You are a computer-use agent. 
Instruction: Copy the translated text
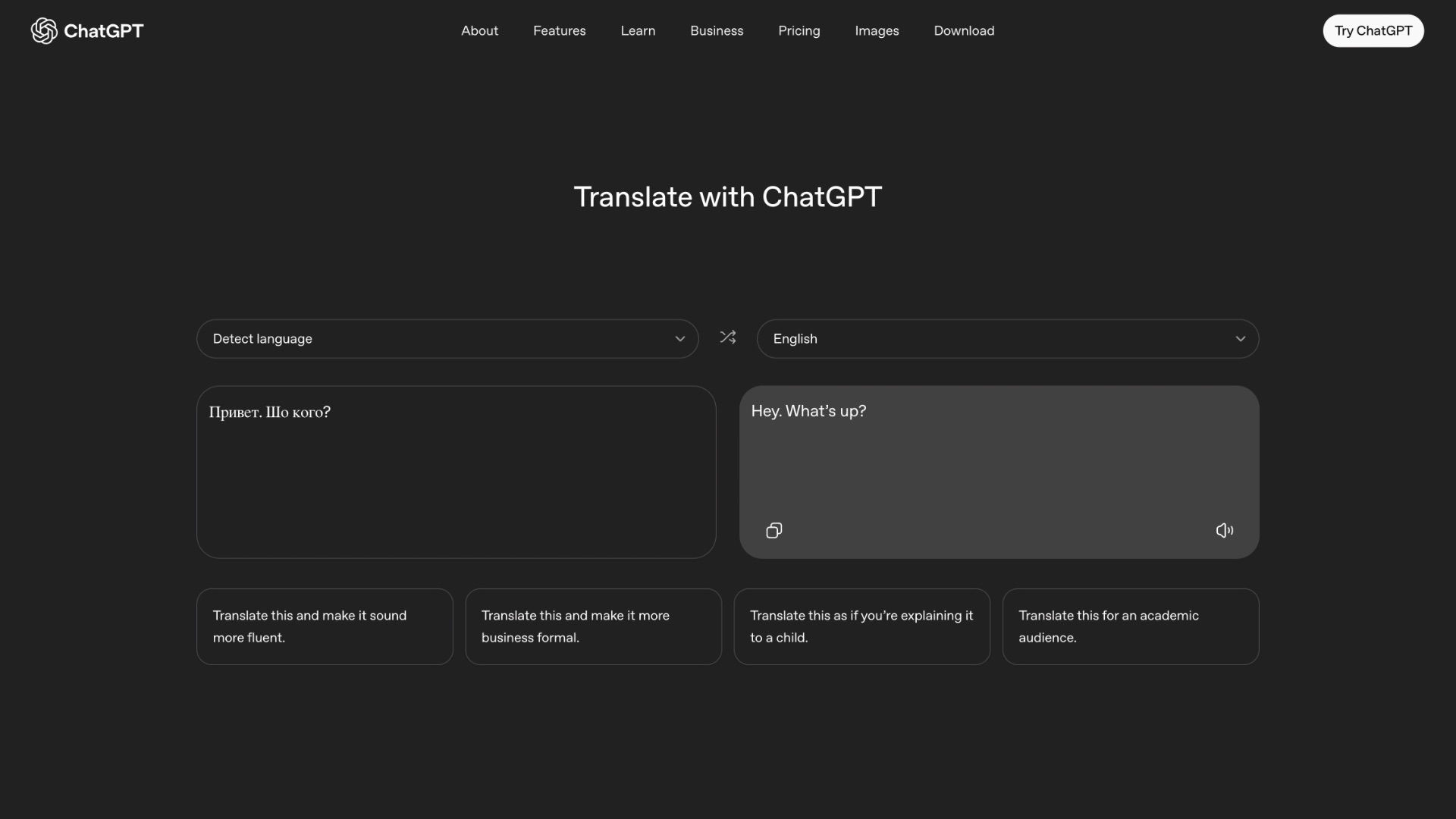(773, 530)
